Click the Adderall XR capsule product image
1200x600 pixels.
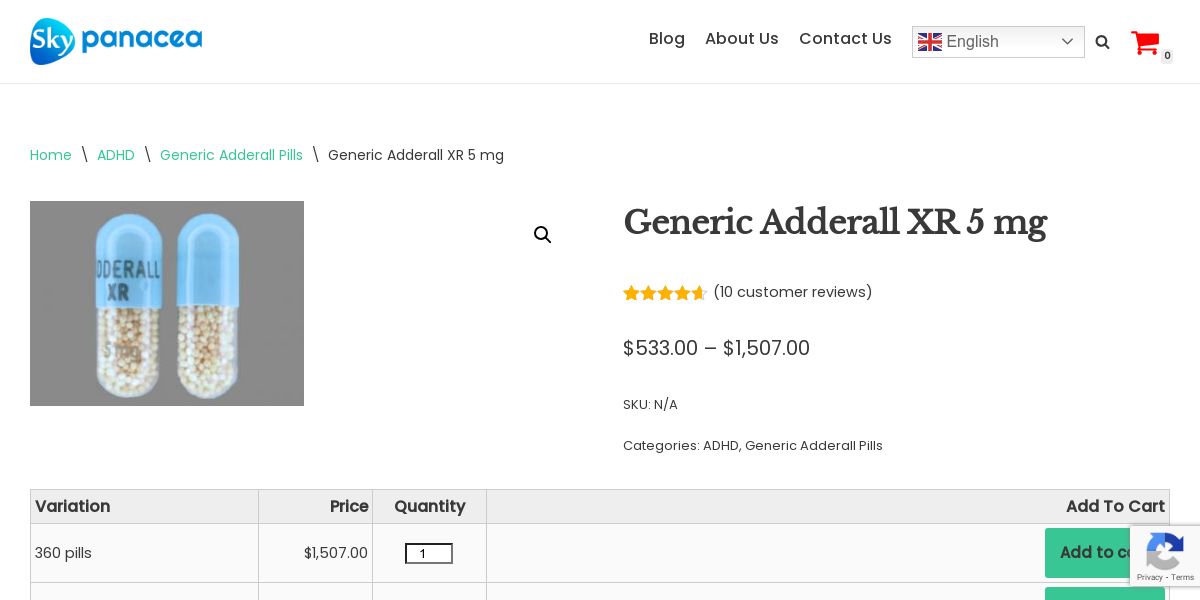167,304
